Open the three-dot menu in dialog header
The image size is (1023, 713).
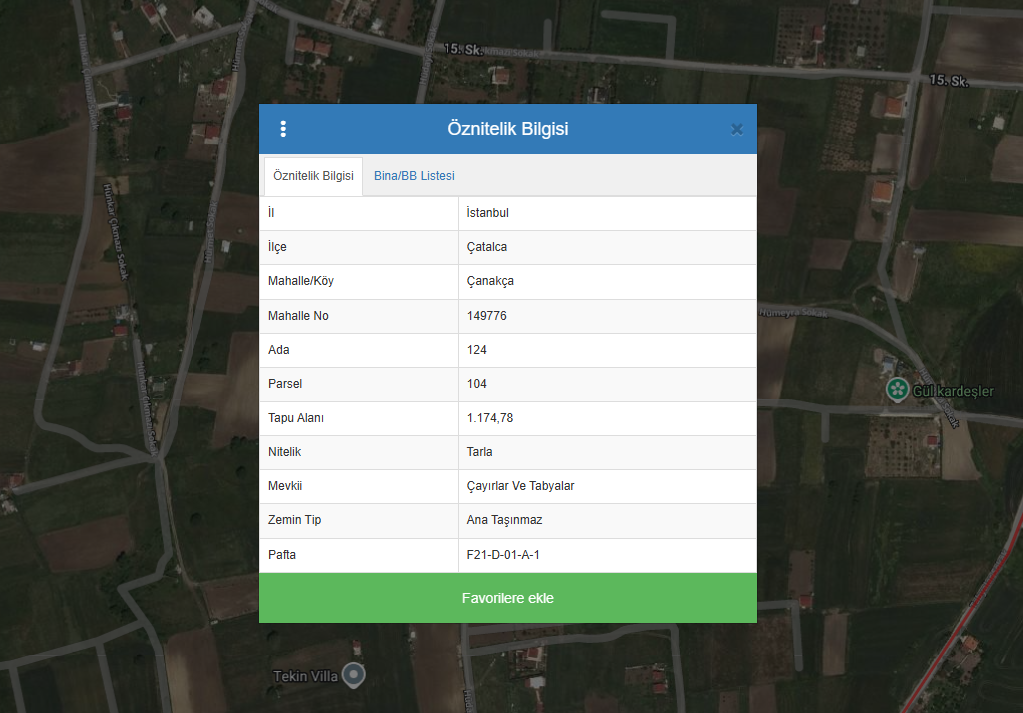tap(283, 129)
